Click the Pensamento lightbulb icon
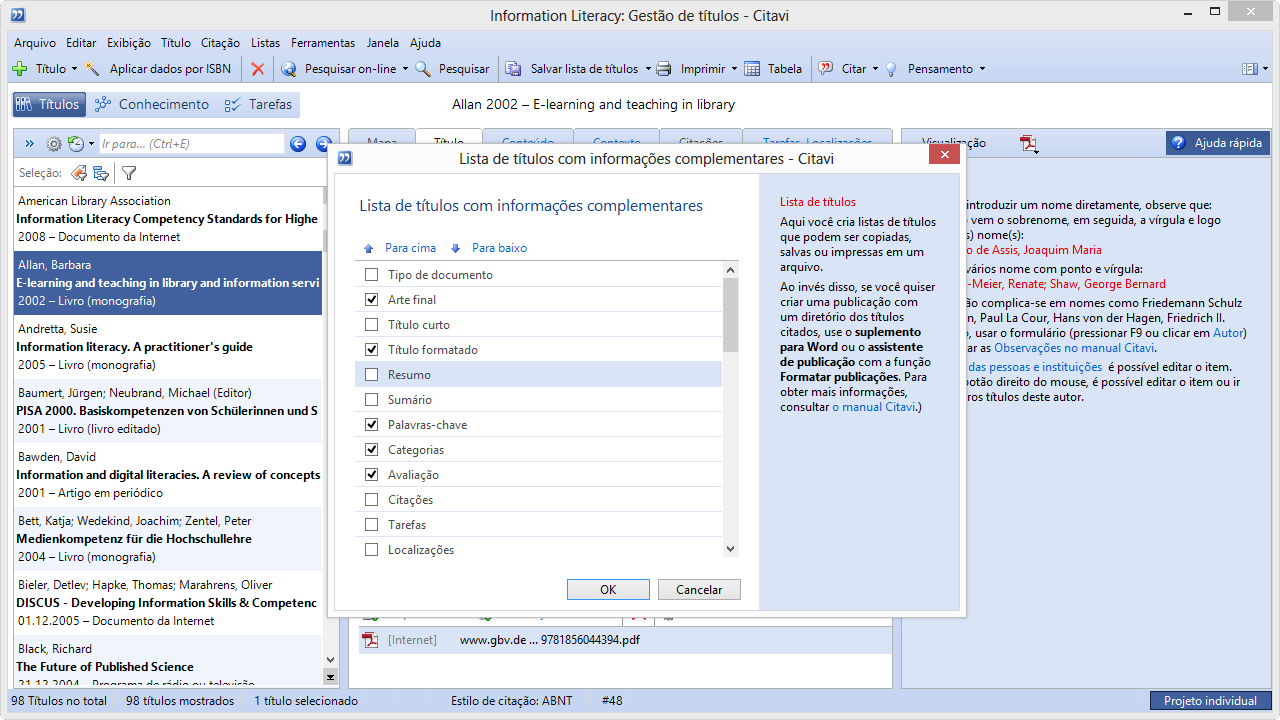This screenshot has height=720, width=1280. click(x=890, y=69)
